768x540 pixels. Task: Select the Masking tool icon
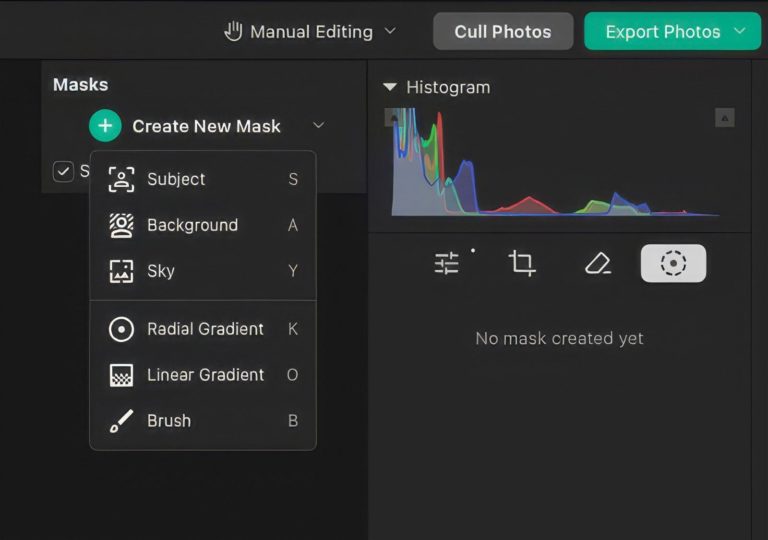pyautogui.click(x=673, y=263)
